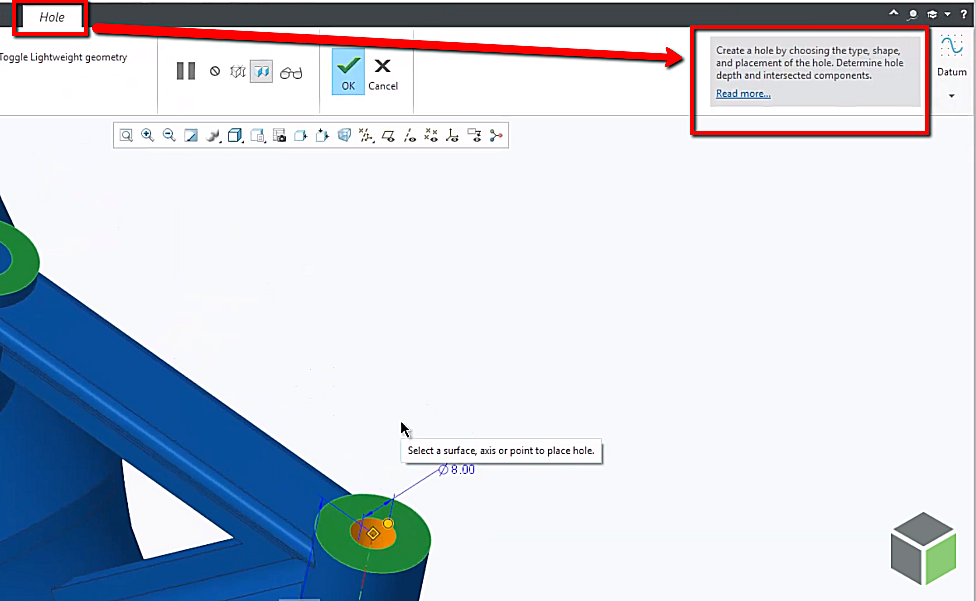Click the yellow diamond placement handle
The width and height of the screenshot is (976, 601).
click(373, 533)
